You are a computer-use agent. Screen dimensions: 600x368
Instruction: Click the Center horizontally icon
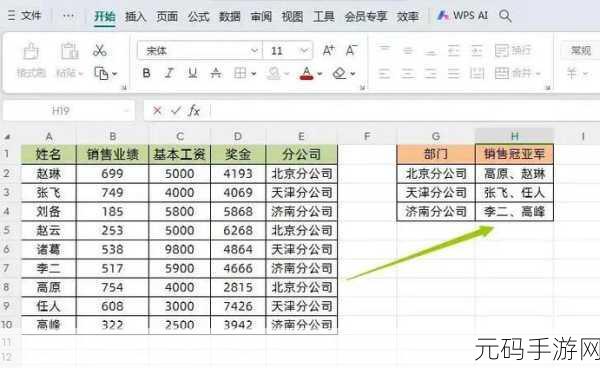408,73
